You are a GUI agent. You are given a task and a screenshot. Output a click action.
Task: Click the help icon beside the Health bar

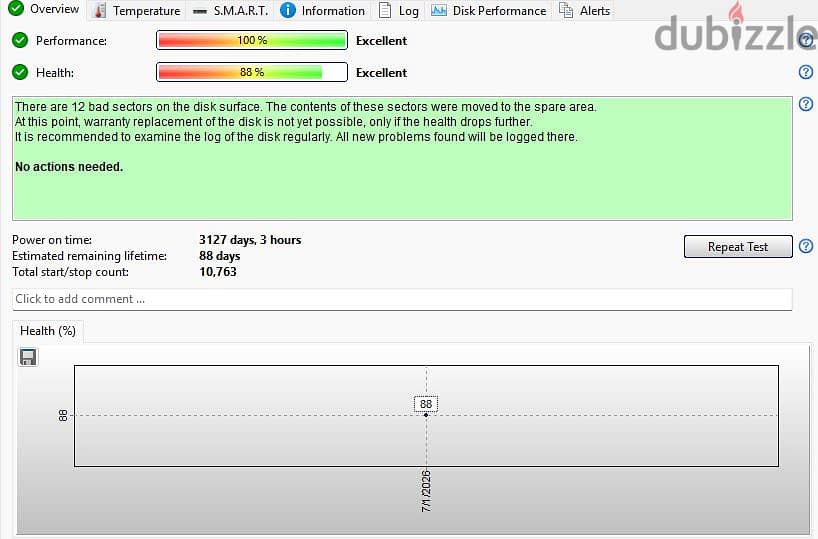coord(806,72)
